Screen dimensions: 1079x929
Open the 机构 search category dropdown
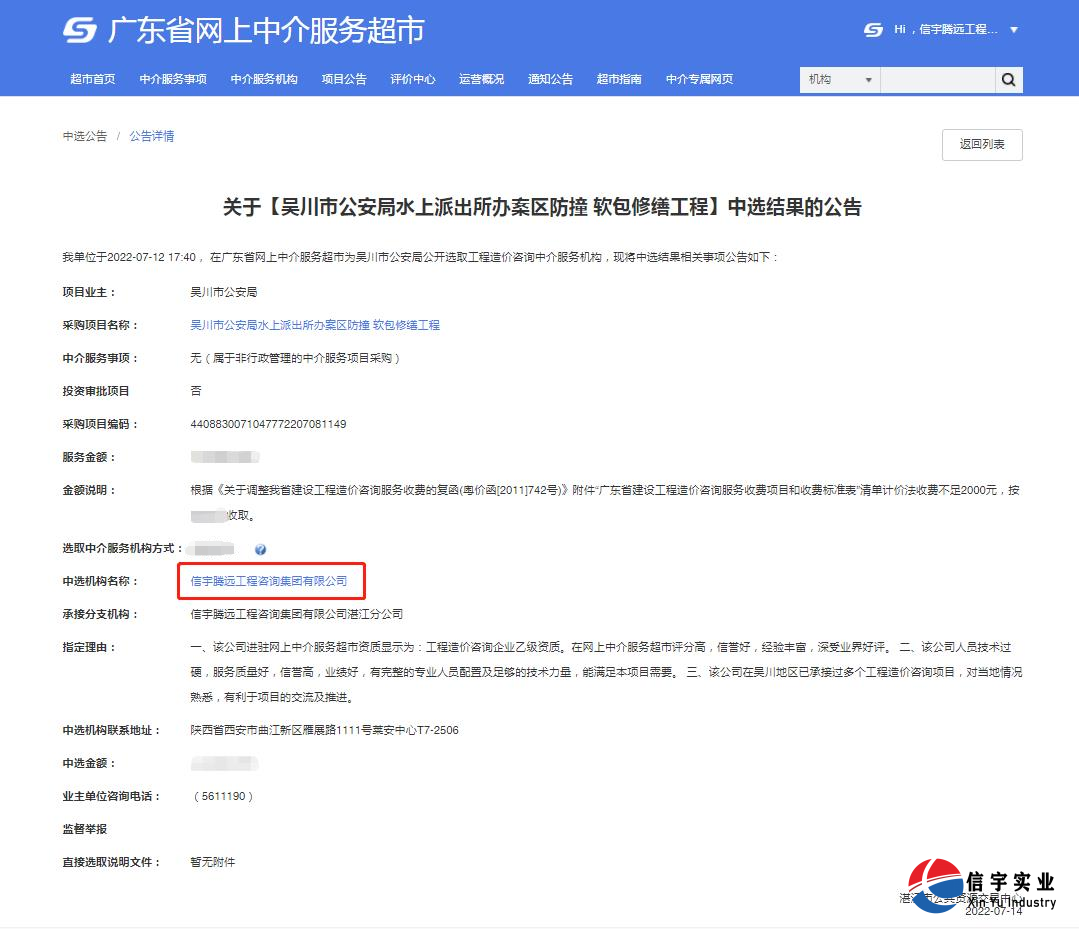[x=838, y=79]
